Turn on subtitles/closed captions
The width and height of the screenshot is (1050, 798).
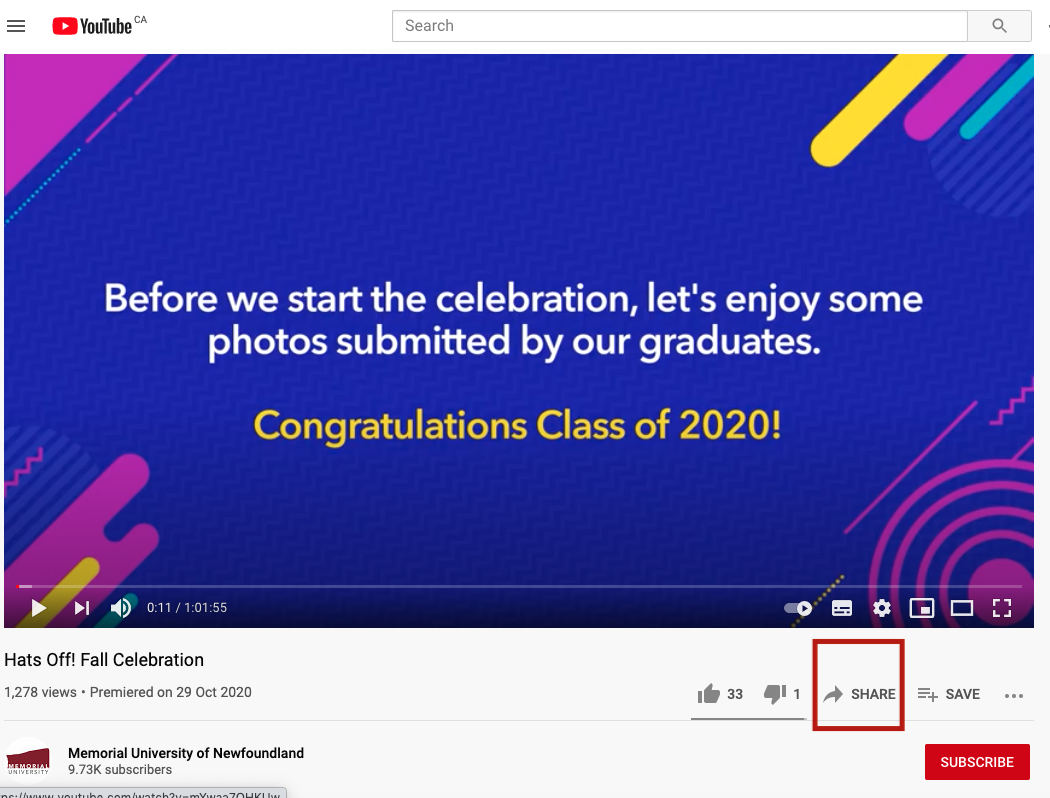click(842, 608)
